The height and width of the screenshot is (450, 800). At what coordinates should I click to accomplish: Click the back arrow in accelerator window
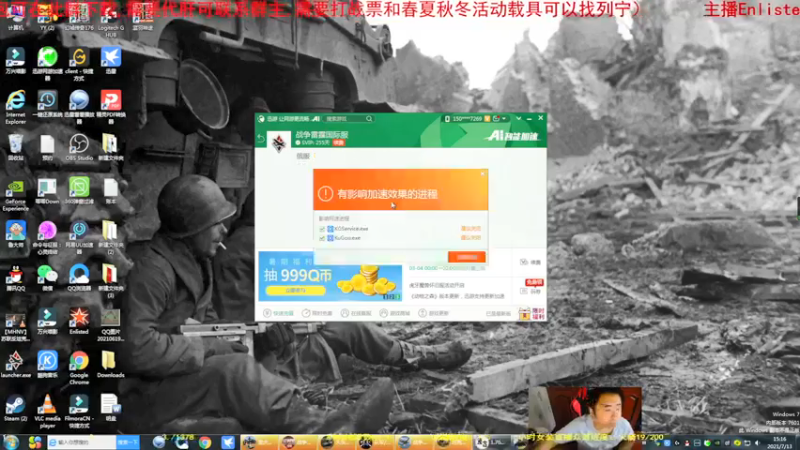pyautogui.click(x=261, y=138)
